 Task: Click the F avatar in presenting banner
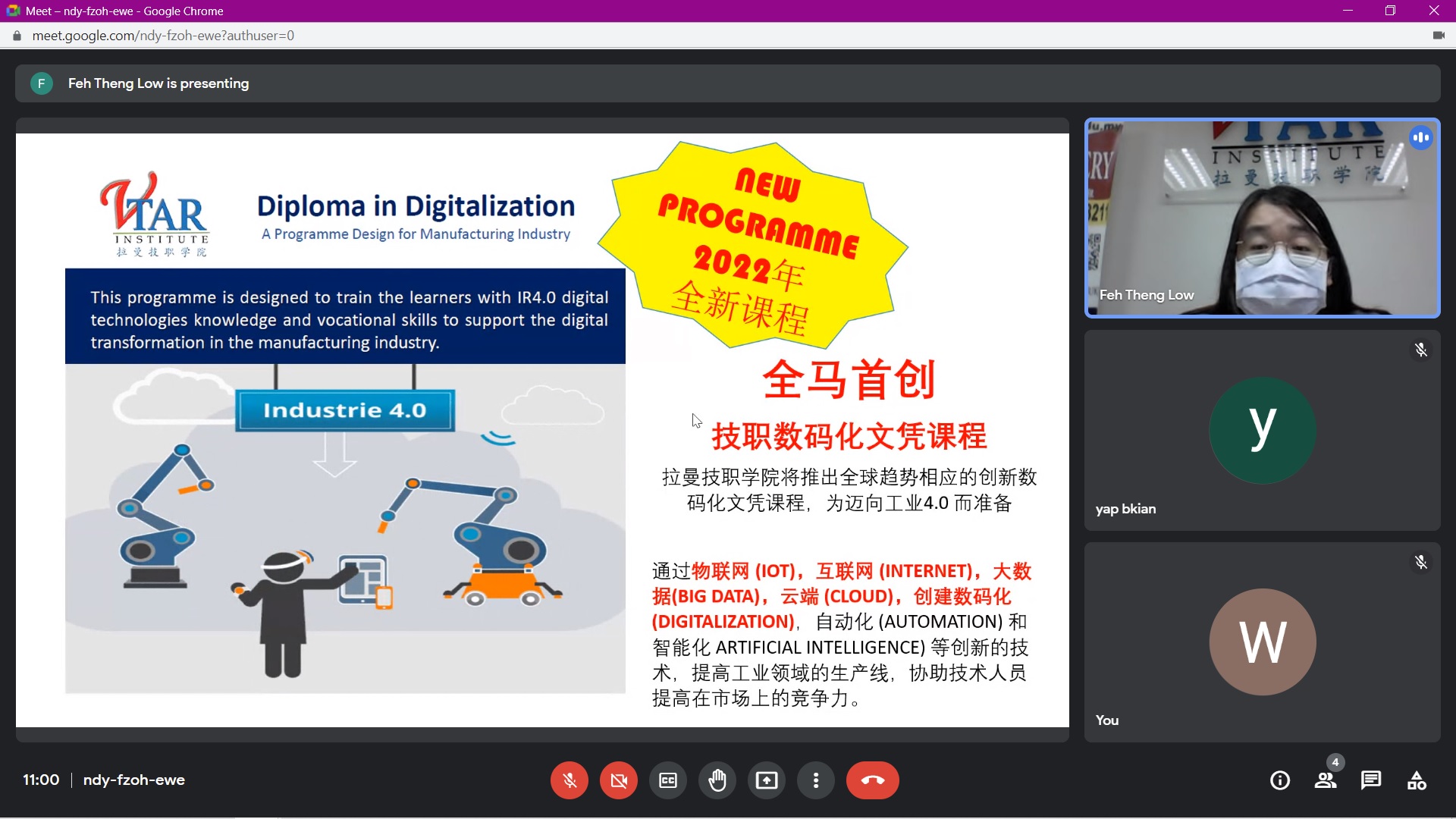coord(42,83)
